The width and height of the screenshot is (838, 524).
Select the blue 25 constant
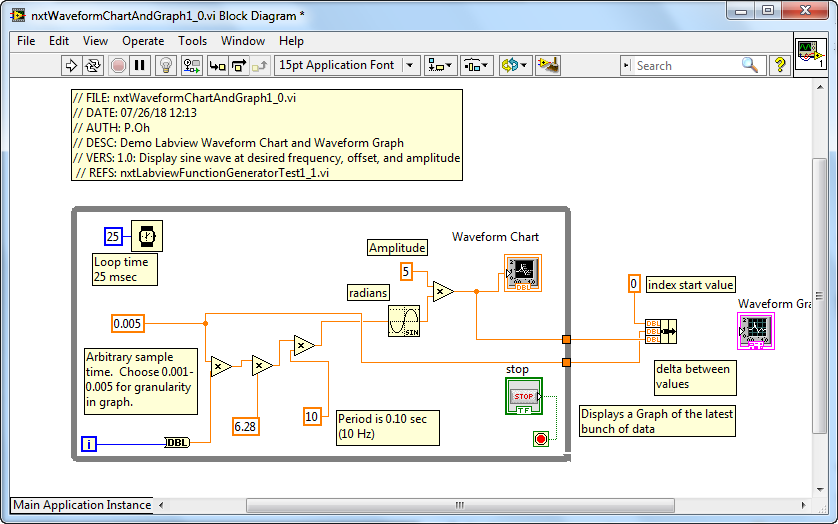[x=113, y=236]
